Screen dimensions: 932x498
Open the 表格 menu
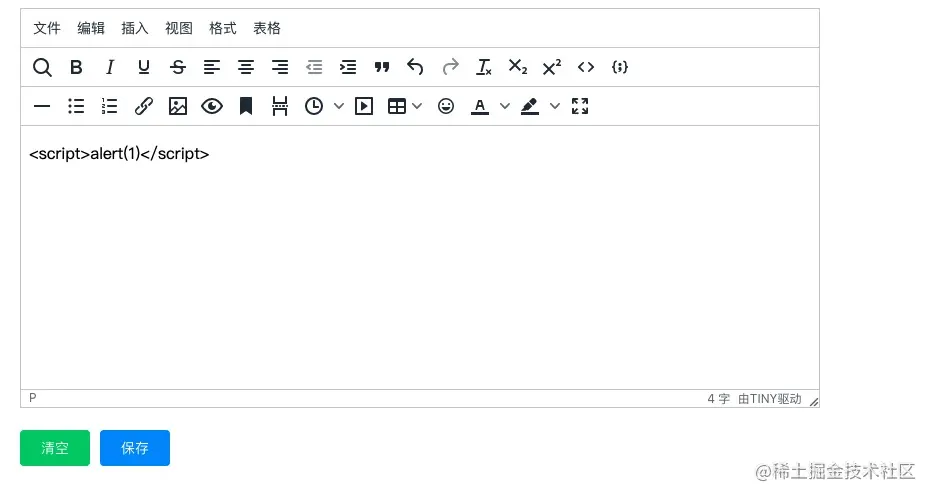tap(267, 28)
